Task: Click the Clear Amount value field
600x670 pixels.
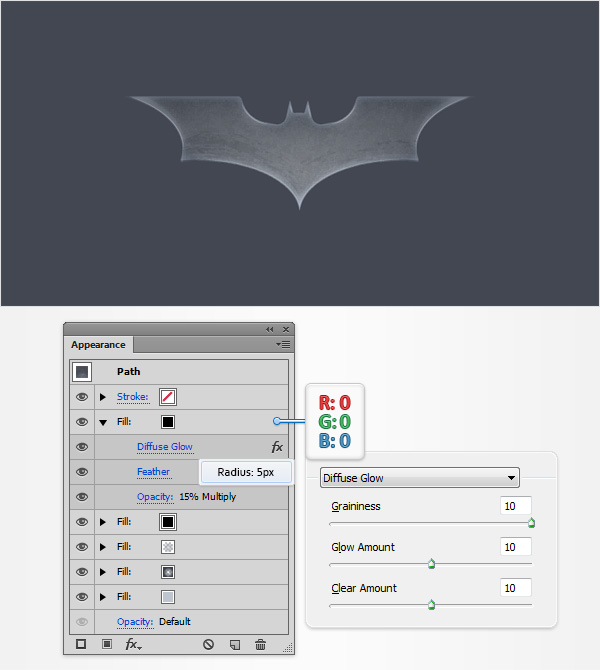Action: point(516,588)
